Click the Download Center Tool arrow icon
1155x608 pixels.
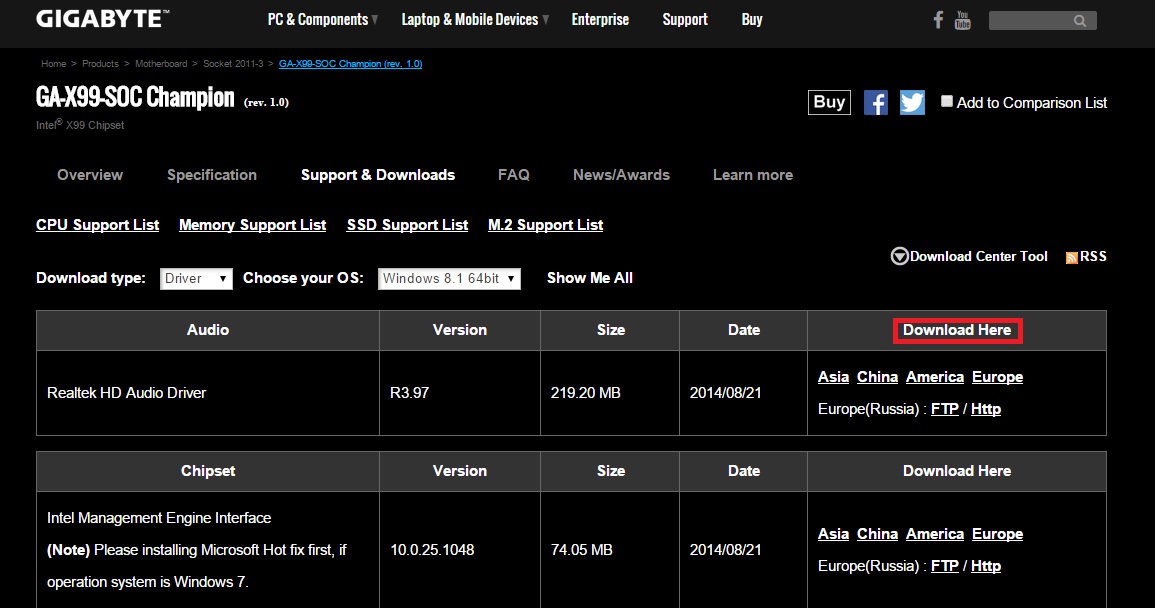[899, 256]
